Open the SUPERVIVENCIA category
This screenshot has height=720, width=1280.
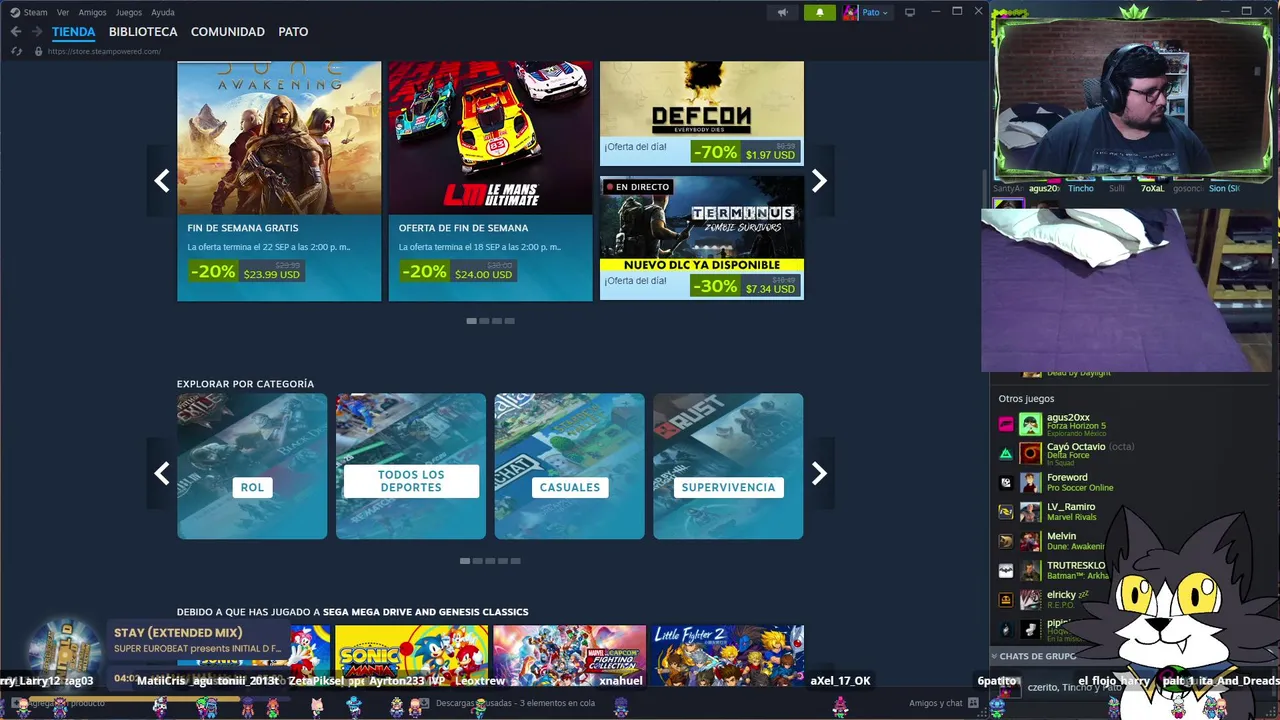point(728,466)
